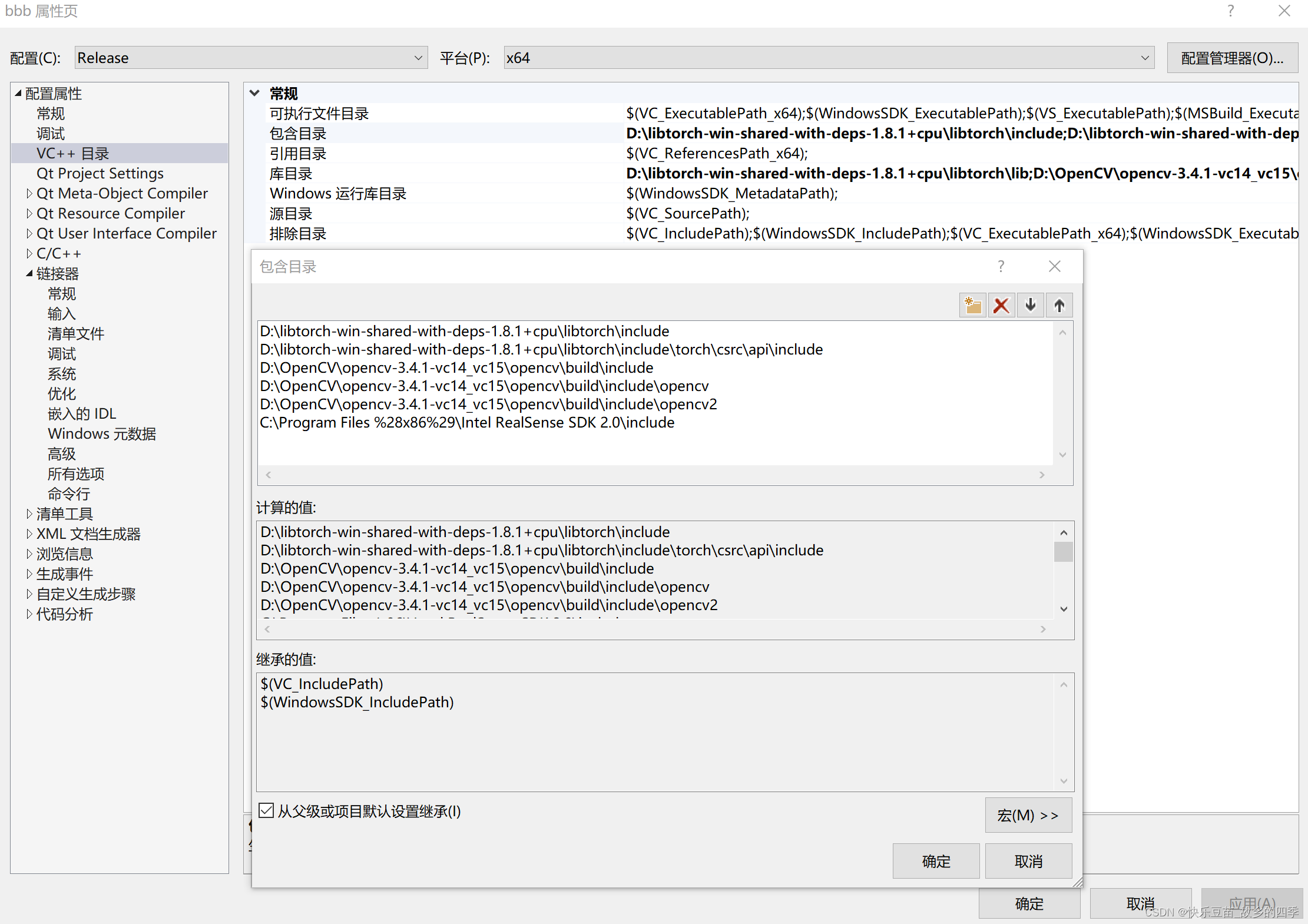Click the 宏(M) >> button
The image size is (1308, 924).
(x=1028, y=815)
